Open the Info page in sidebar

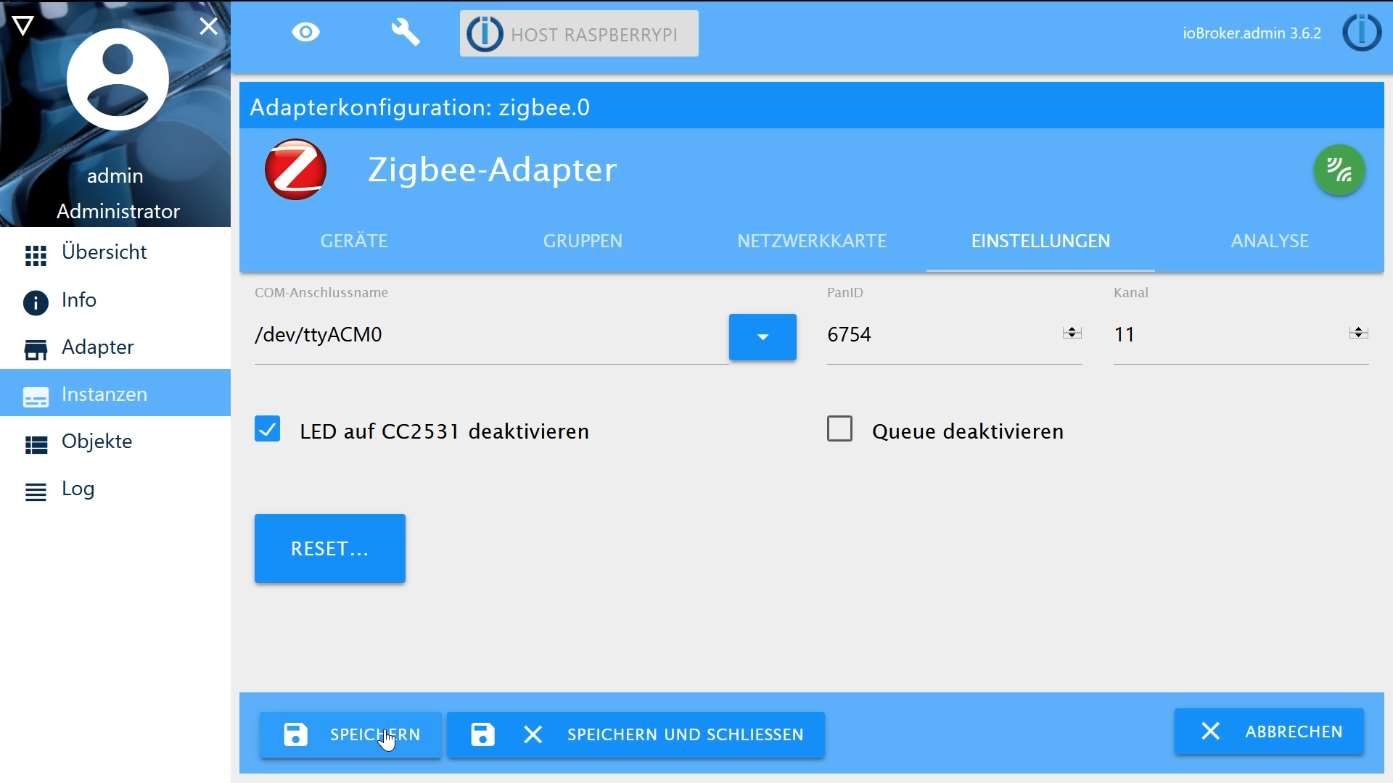point(79,300)
